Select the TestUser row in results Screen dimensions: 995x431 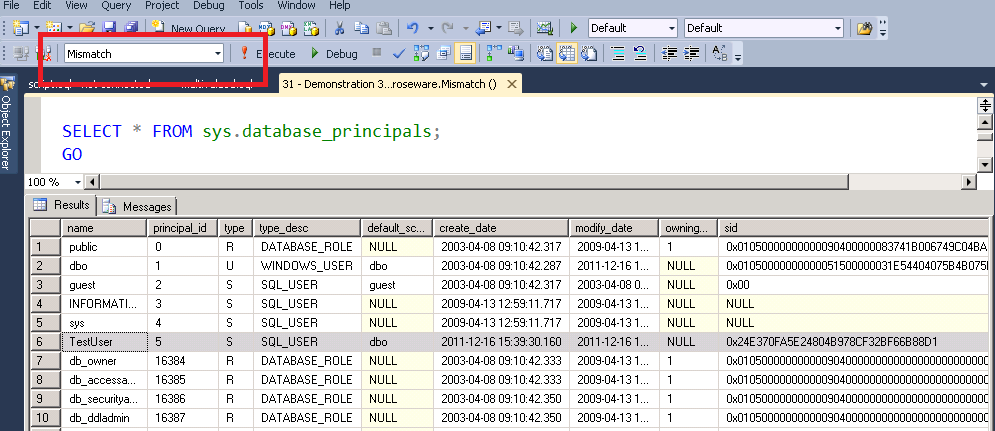(90, 342)
